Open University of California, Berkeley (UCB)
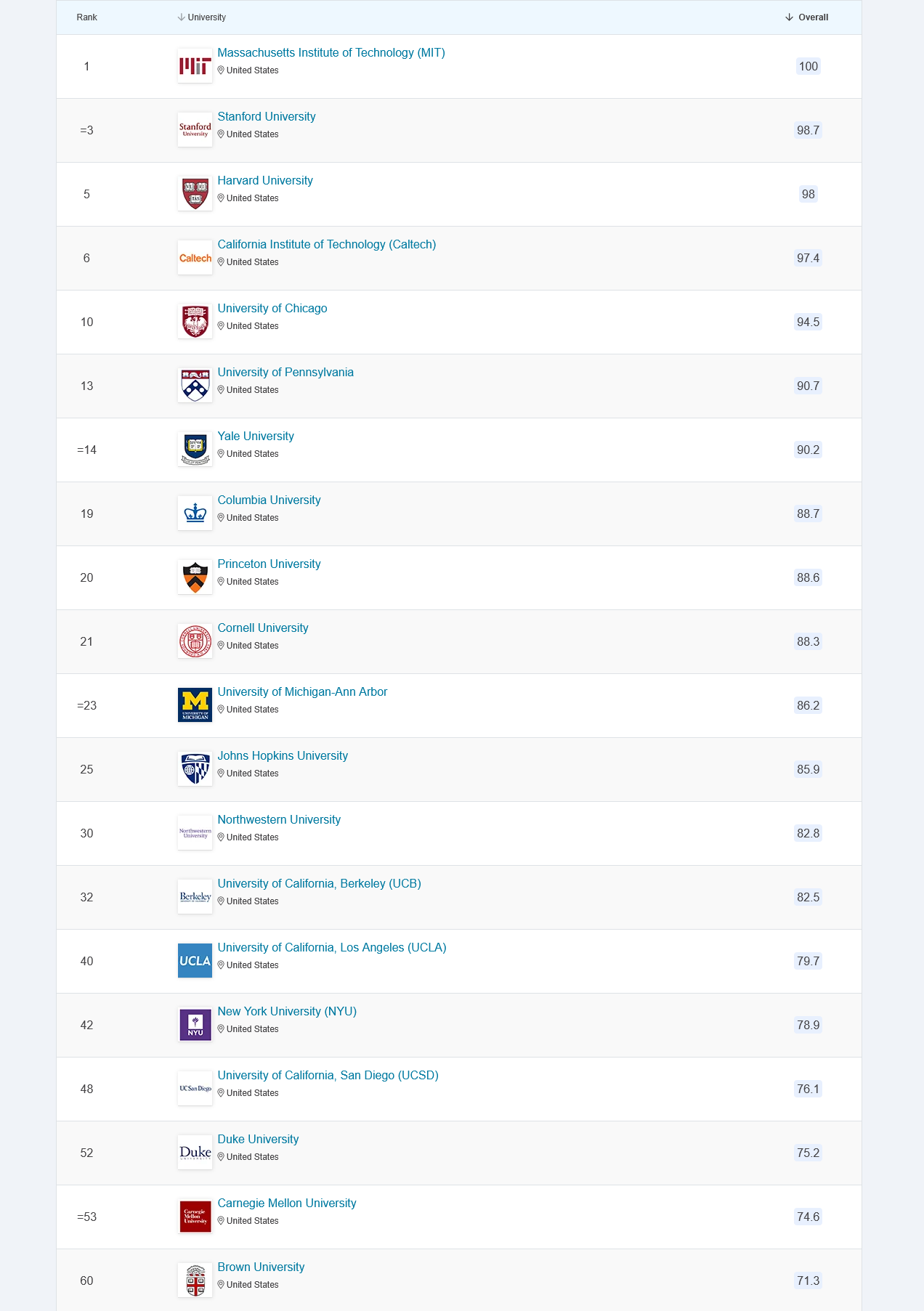This screenshot has height=1311, width=924. pyautogui.click(x=320, y=884)
